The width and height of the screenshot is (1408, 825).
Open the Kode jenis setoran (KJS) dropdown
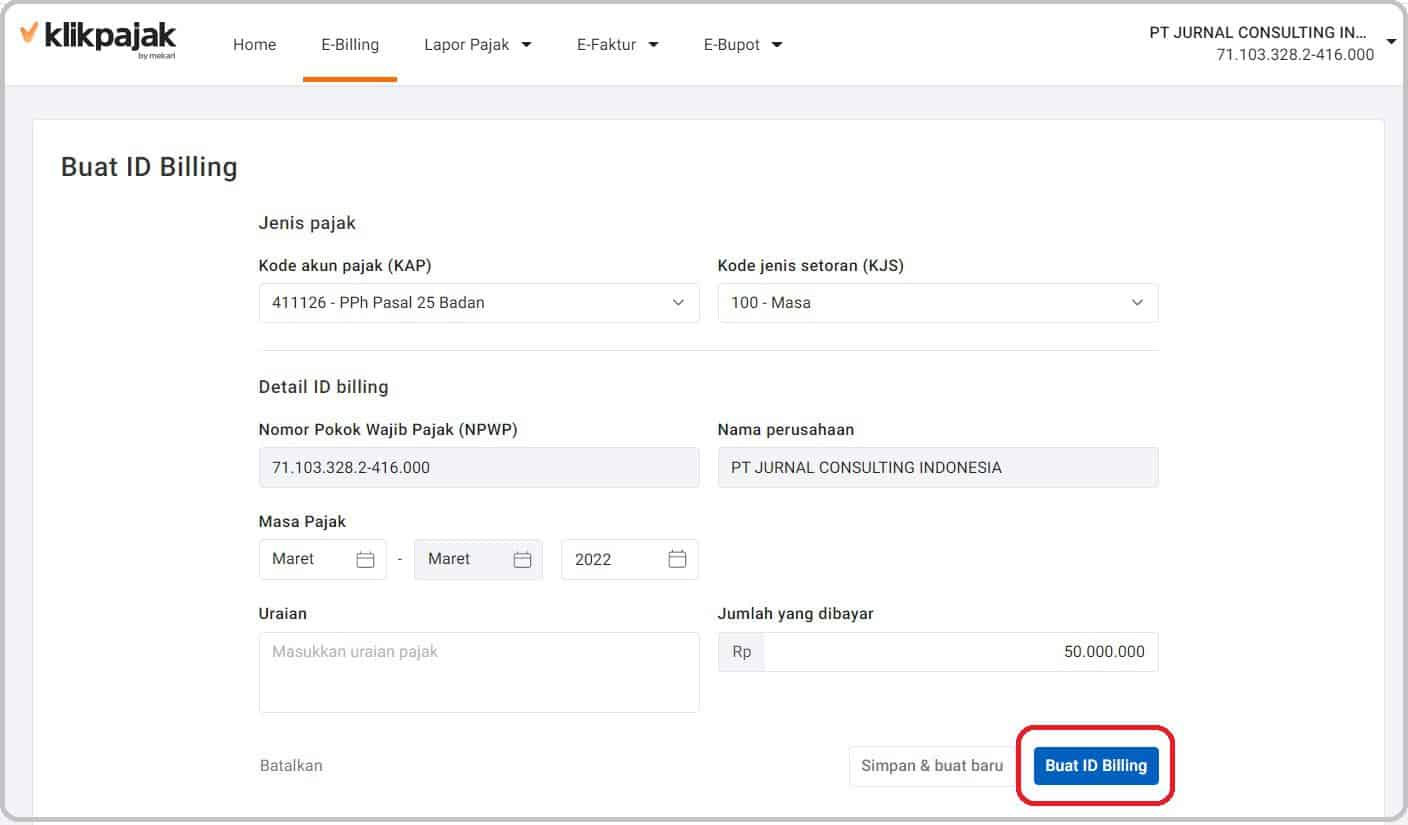[938, 302]
